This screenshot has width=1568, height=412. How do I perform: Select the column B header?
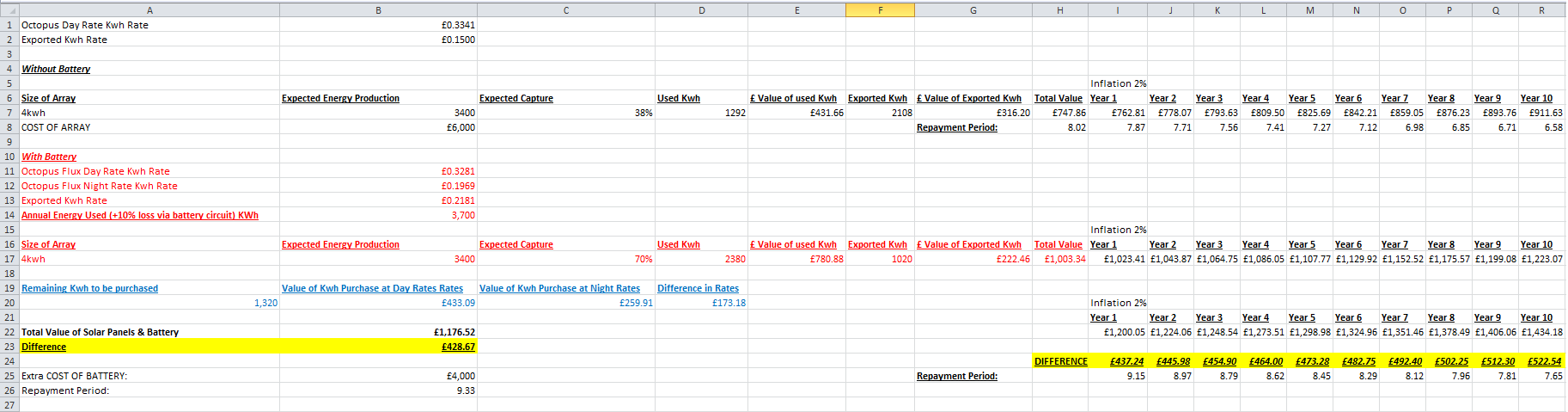(x=378, y=10)
